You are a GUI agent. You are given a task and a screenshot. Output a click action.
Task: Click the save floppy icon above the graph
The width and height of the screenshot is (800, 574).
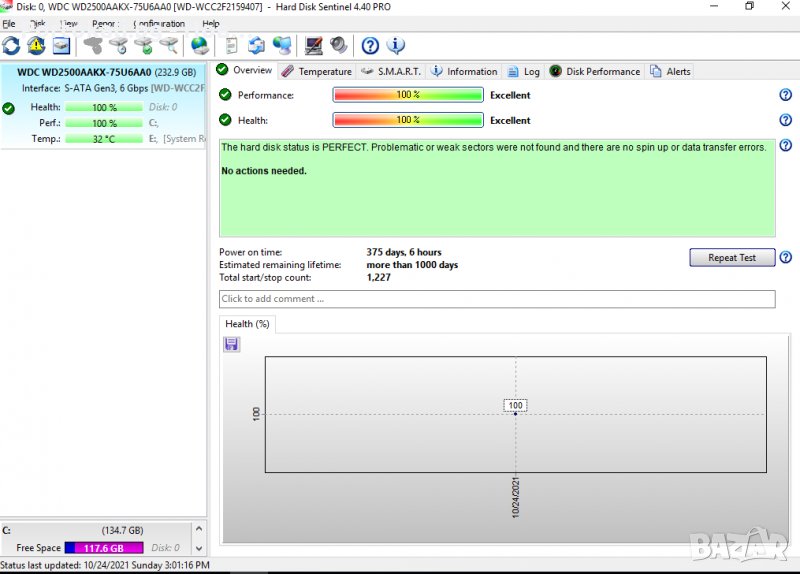(231, 344)
